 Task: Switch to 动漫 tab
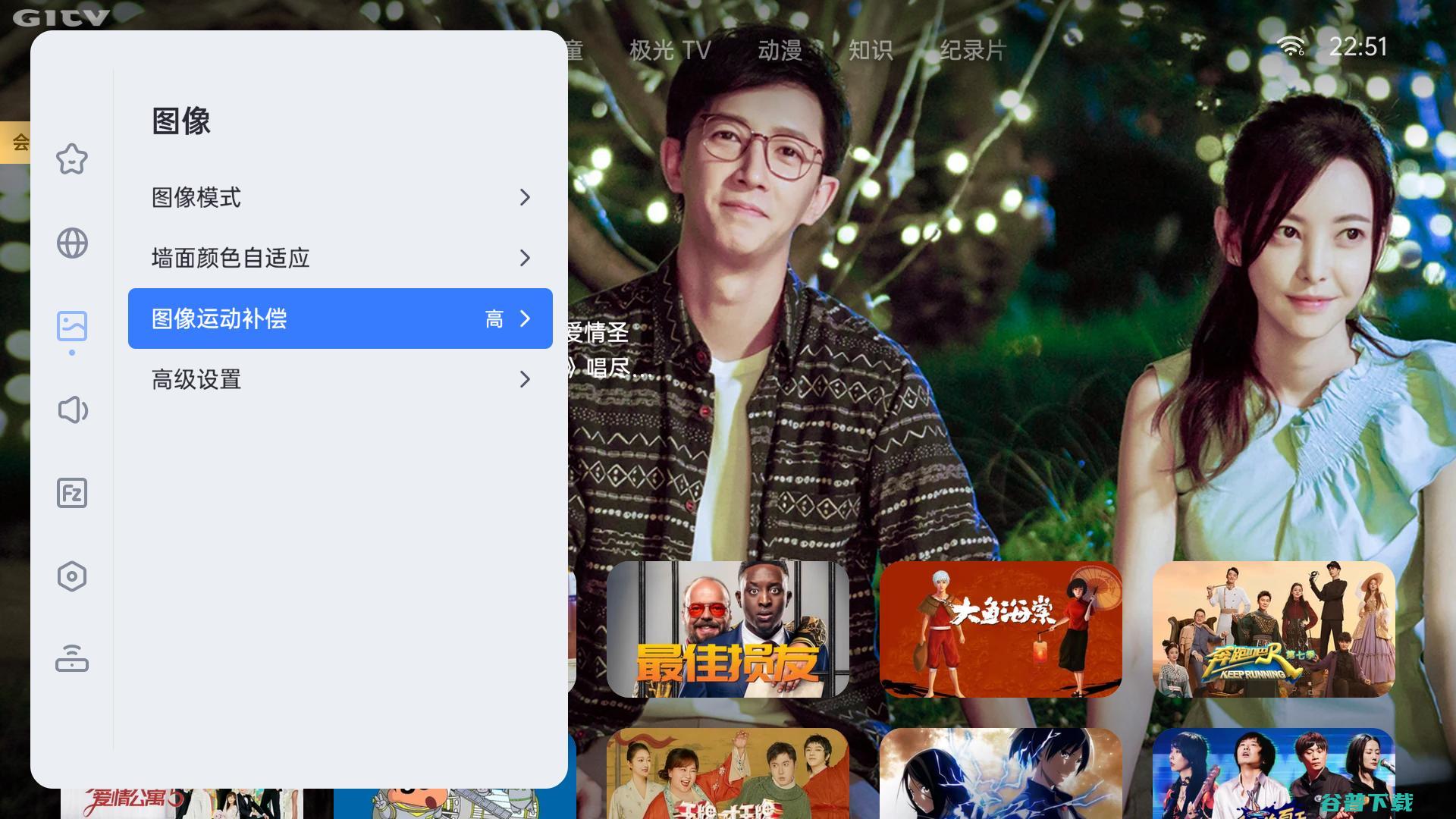(780, 51)
